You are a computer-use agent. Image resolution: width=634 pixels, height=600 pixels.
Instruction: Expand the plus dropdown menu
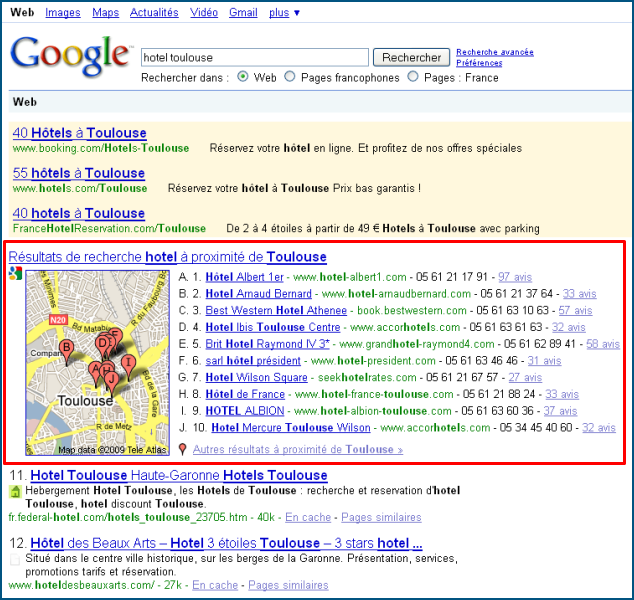click(284, 13)
